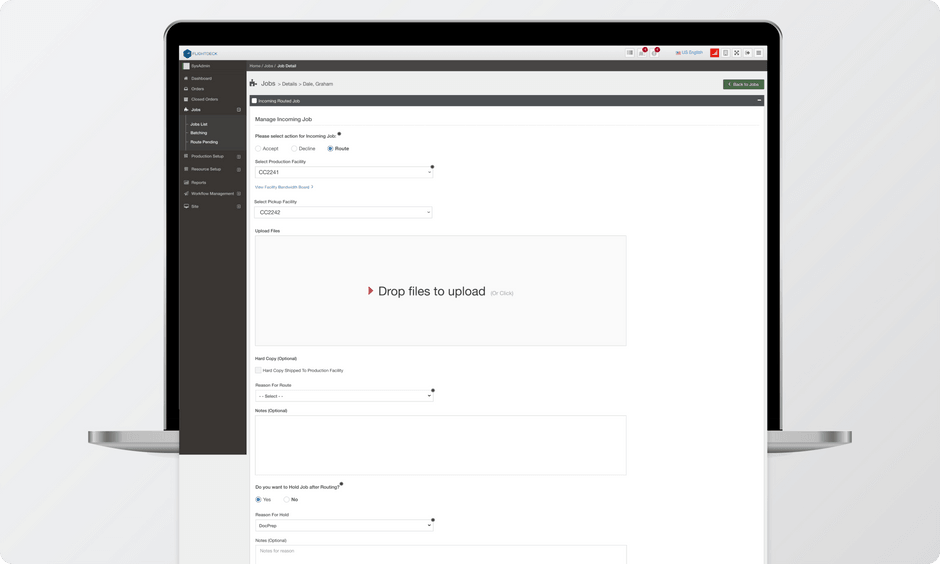Click the Back to Jobs button
This screenshot has height=564, width=940.
(743, 84)
